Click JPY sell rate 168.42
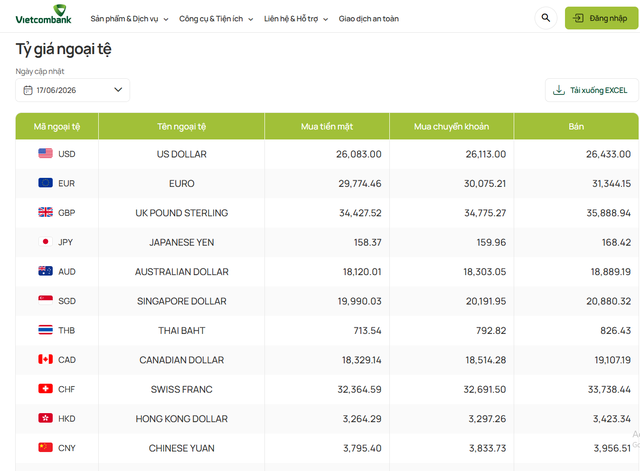The width and height of the screenshot is (640, 471). (616, 242)
